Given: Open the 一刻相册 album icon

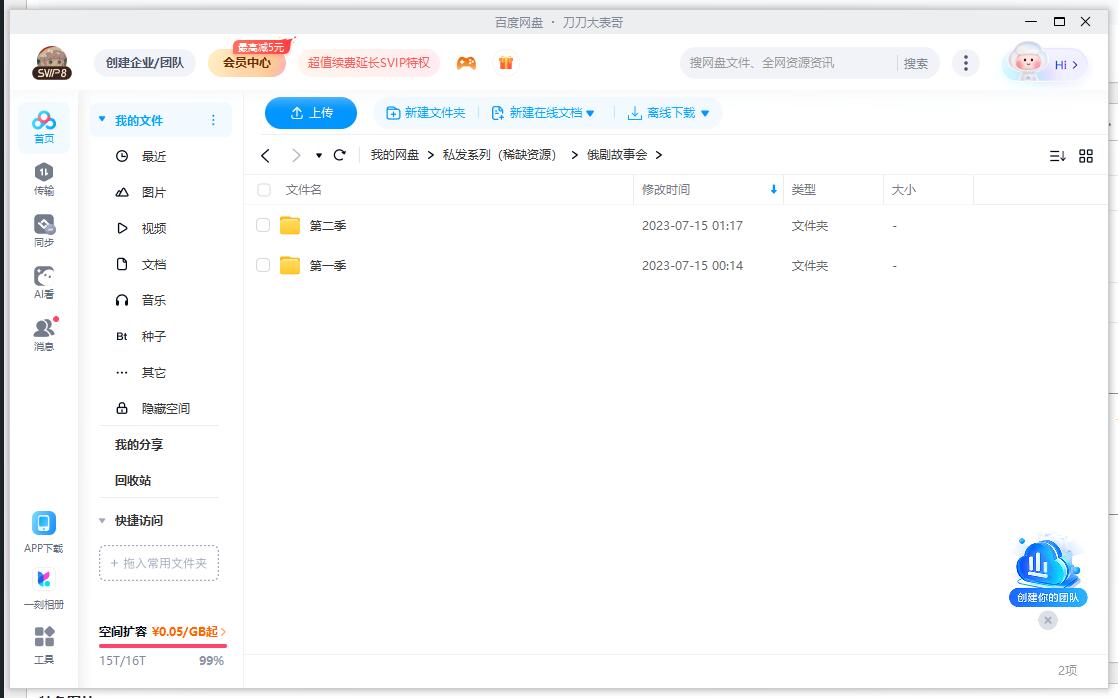Looking at the screenshot, I should (43, 585).
